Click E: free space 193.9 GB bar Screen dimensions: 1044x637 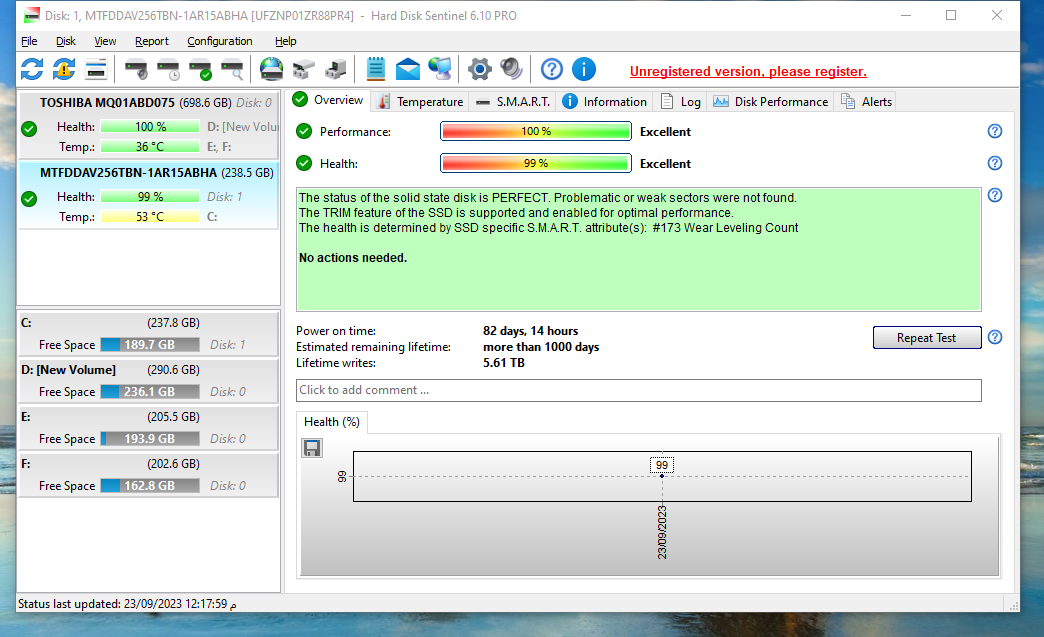(150, 439)
